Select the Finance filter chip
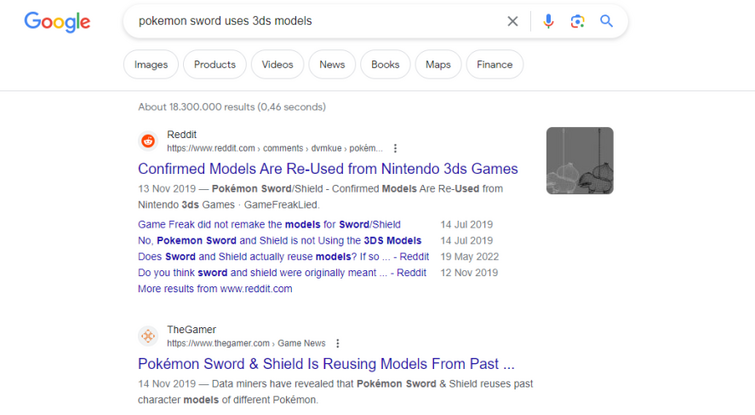Image resolution: width=755 pixels, height=415 pixels. click(495, 65)
